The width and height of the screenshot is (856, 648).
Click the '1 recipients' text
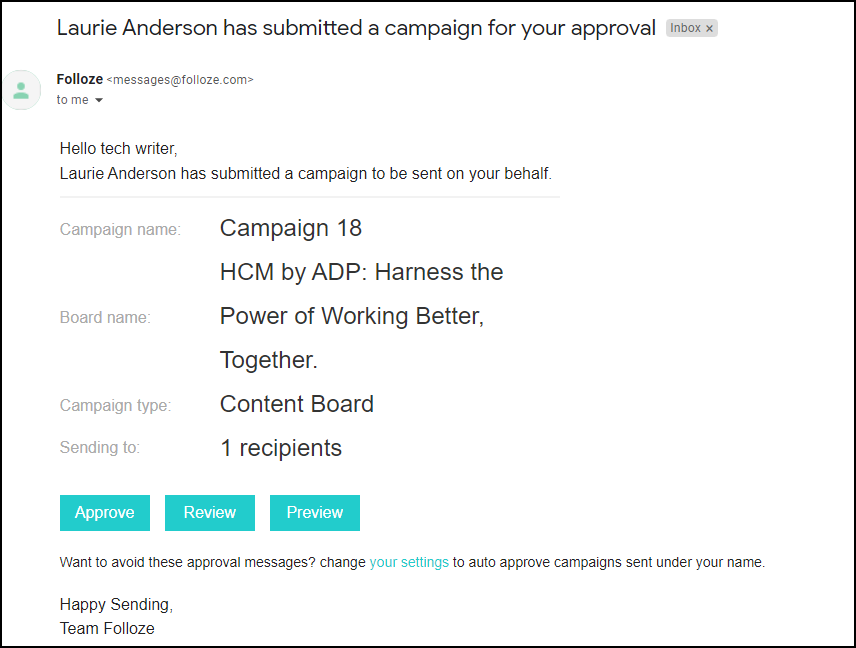point(281,448)
